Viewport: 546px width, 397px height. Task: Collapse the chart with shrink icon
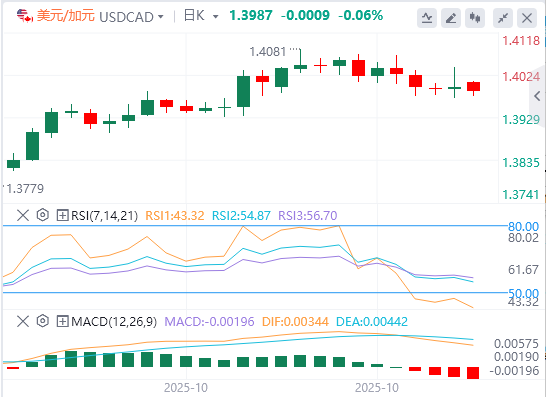click(503, 18)
